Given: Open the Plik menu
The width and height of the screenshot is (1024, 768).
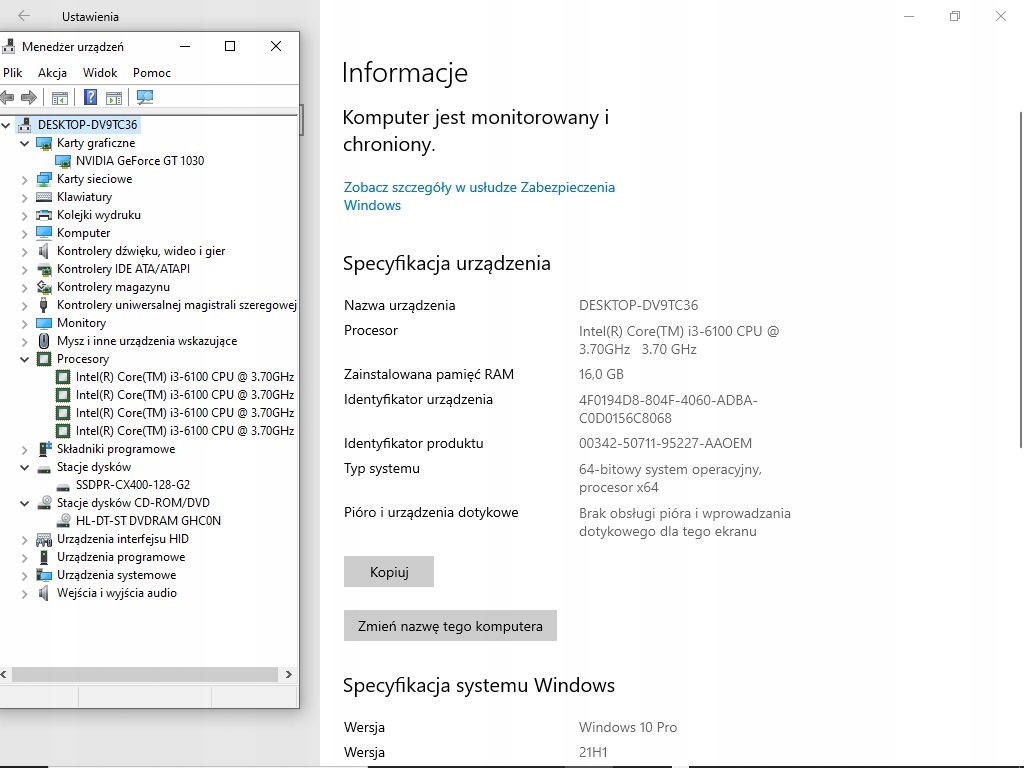Looking at the screenshot, I should pos(12,73).
